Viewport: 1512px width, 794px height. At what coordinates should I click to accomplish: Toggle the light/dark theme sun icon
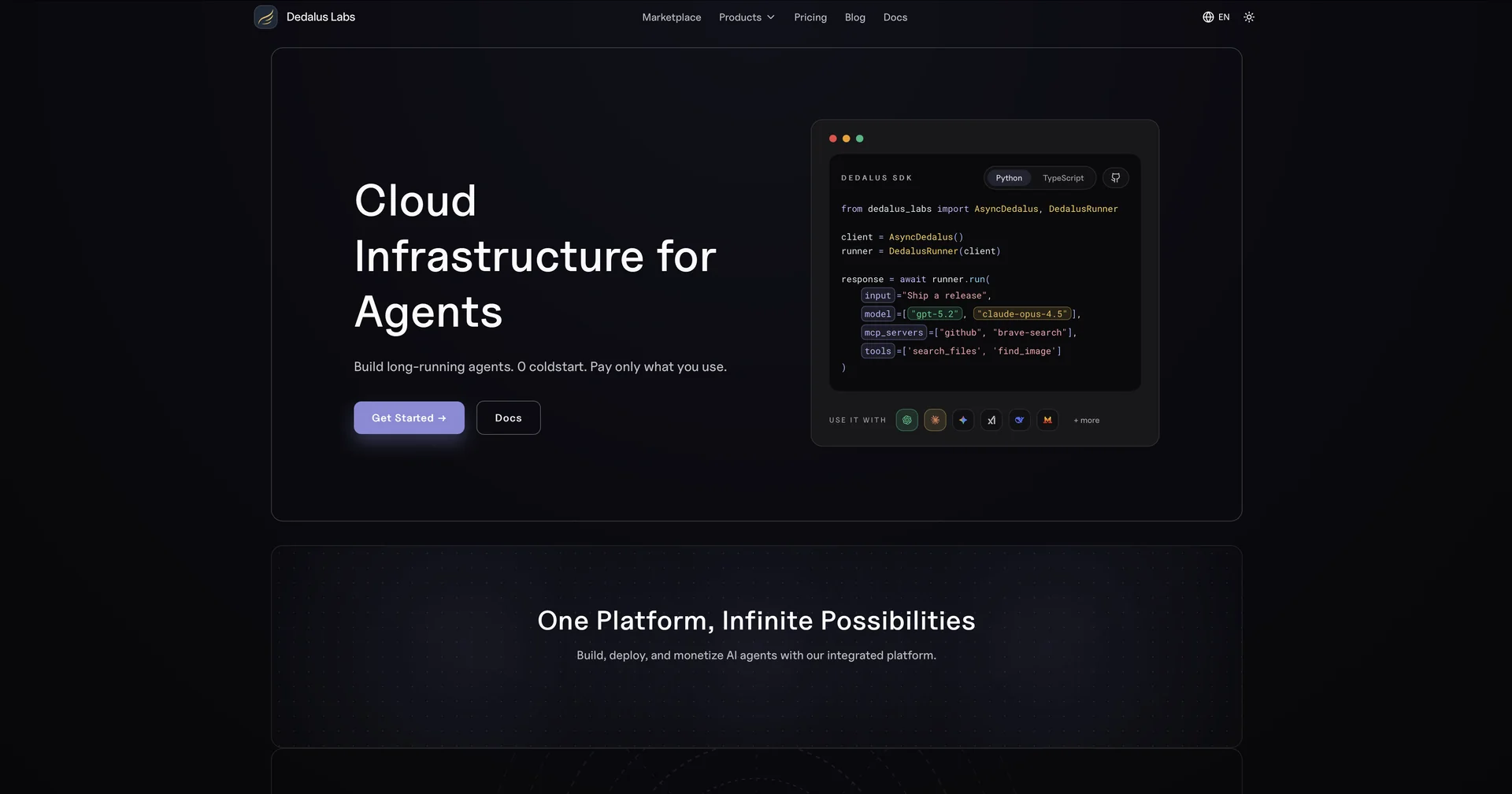(1249, 17)
